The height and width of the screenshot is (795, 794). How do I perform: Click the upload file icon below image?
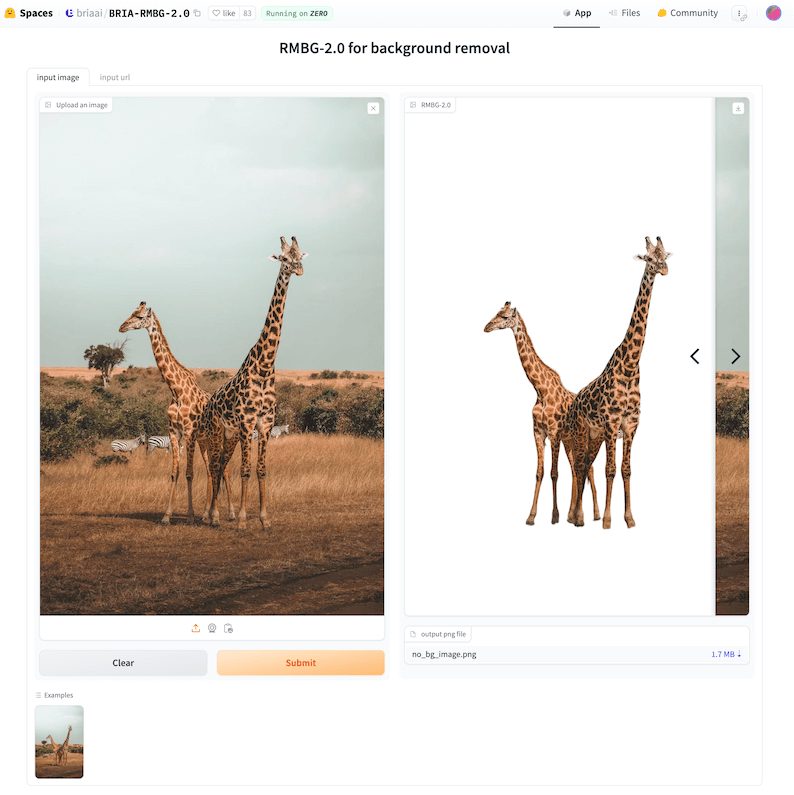click(x=196, y=628)
